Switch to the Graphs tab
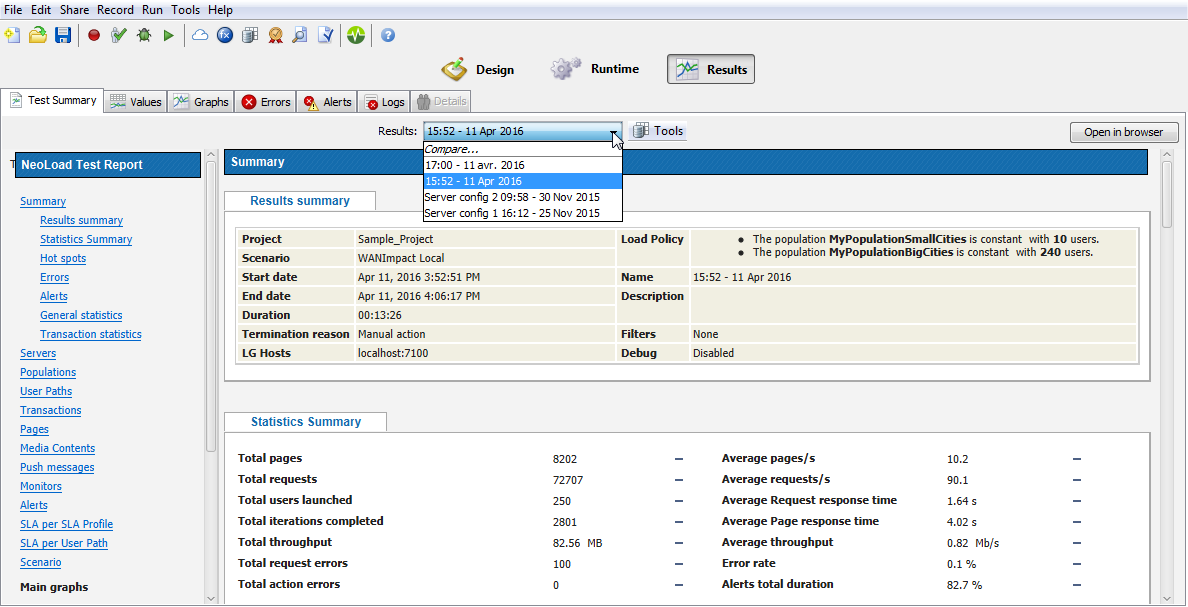The width and height of the screenshot is (1188, 607). coord(201,102)
